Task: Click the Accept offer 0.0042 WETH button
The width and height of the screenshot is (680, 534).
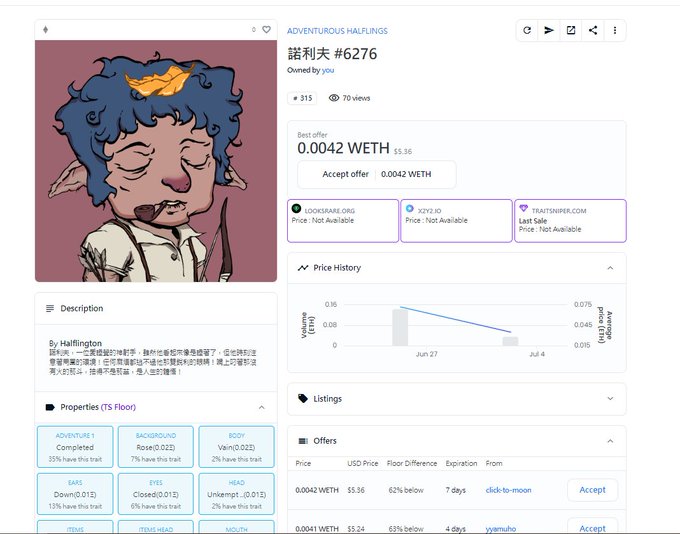Action: [377, 174]
